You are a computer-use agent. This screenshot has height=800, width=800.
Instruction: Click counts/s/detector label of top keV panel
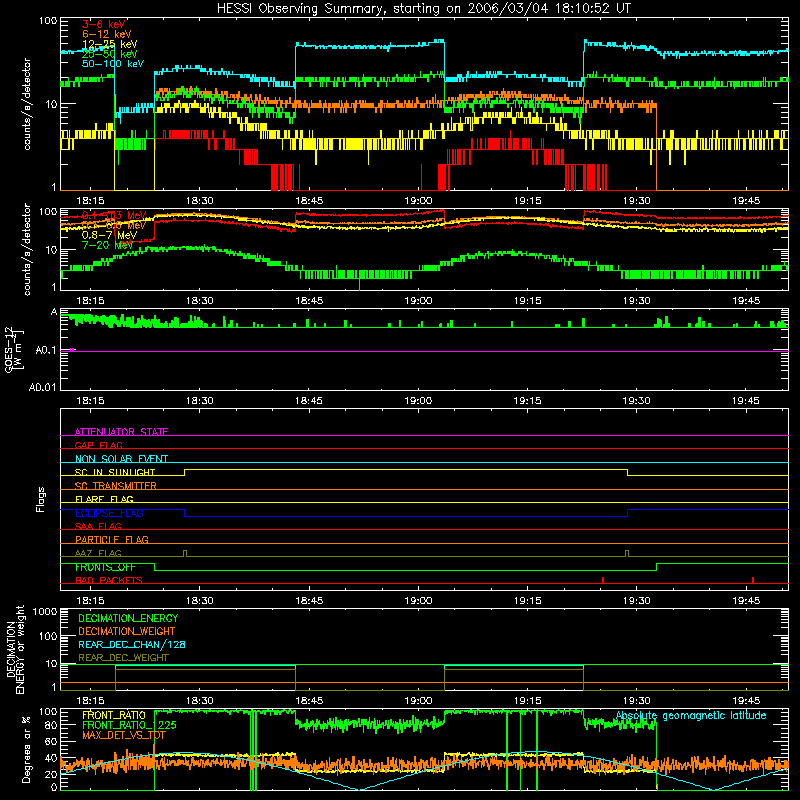(27, 104)
